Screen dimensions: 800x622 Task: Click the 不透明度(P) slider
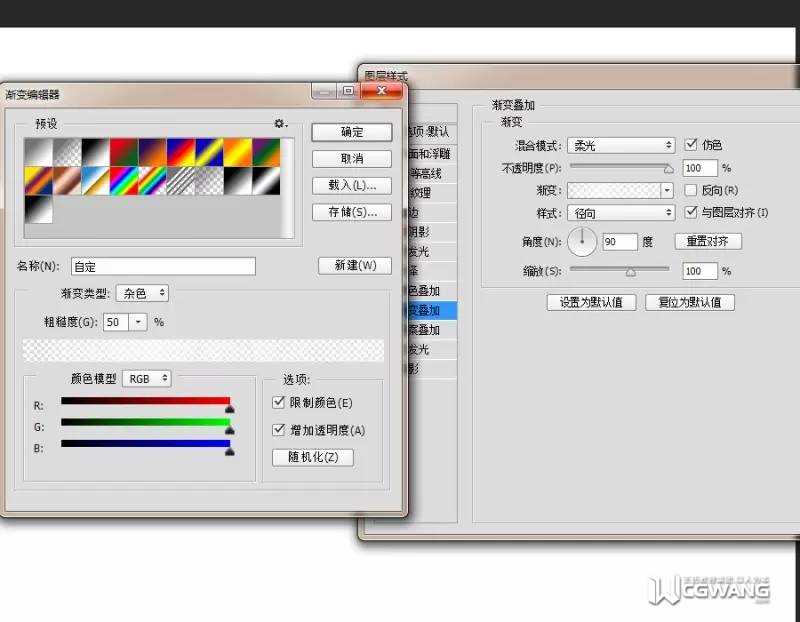[x=621, y=167]
